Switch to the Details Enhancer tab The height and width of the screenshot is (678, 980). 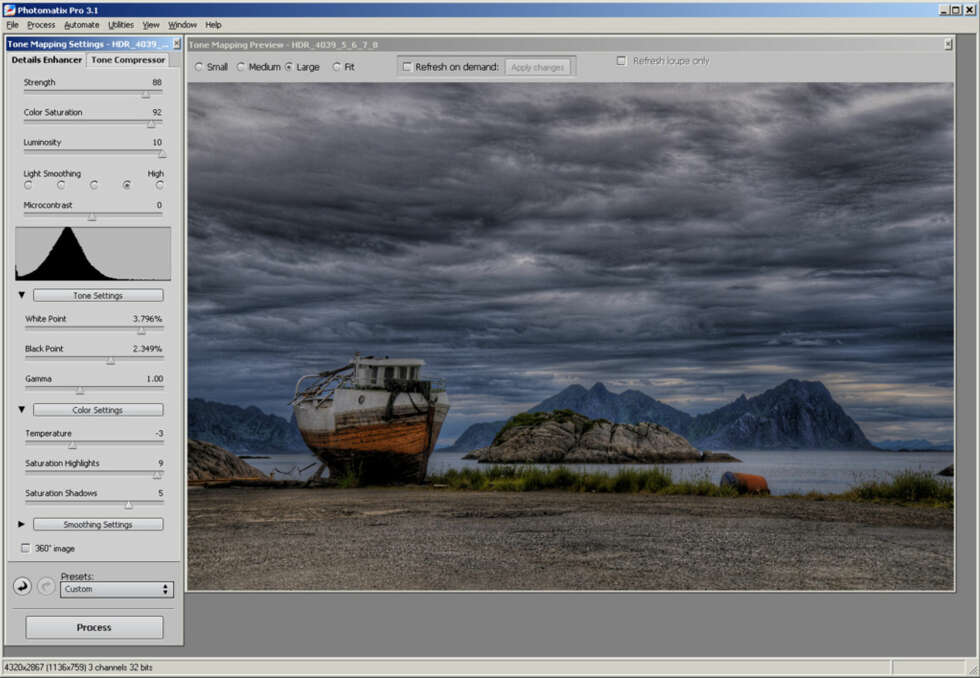47,60
